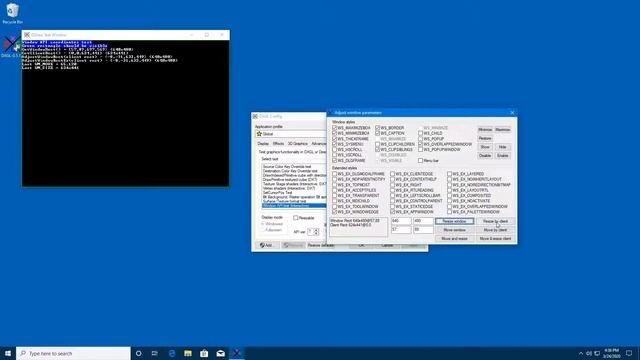Toggle the WS_CLIPSIBLINGS checkbox
The height and width of the screenshot is (360, 640).
click(394, 149)
